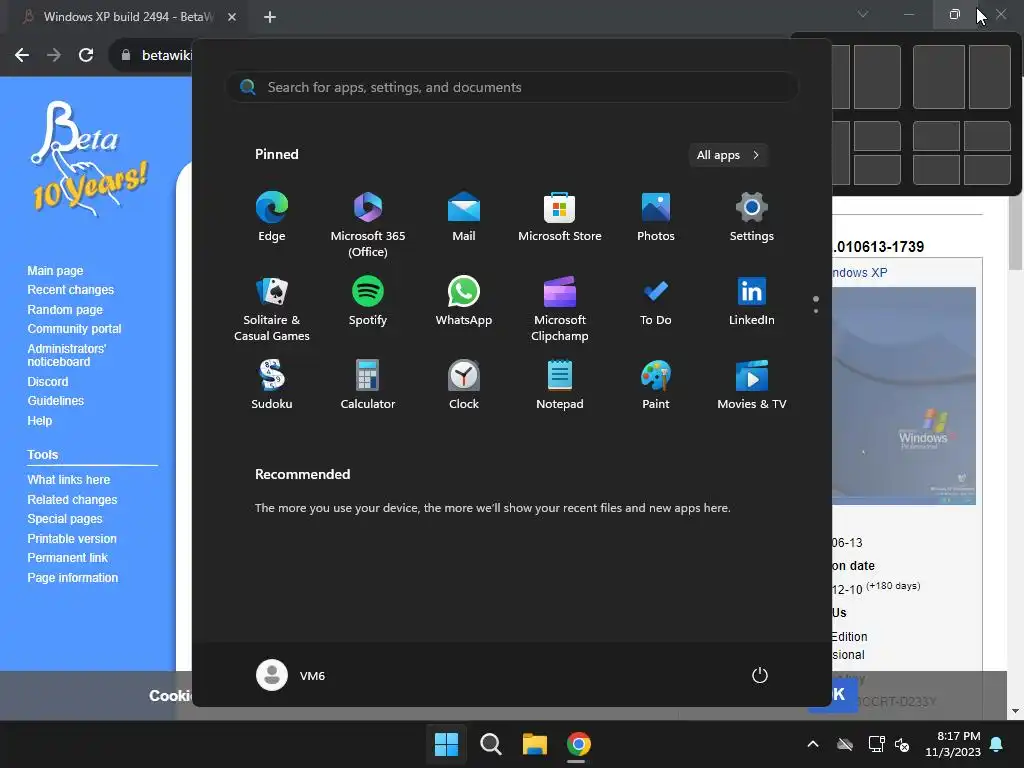Open Movies & TV
This screenshot has height=768, width=1024.
[x=752, y=385]
